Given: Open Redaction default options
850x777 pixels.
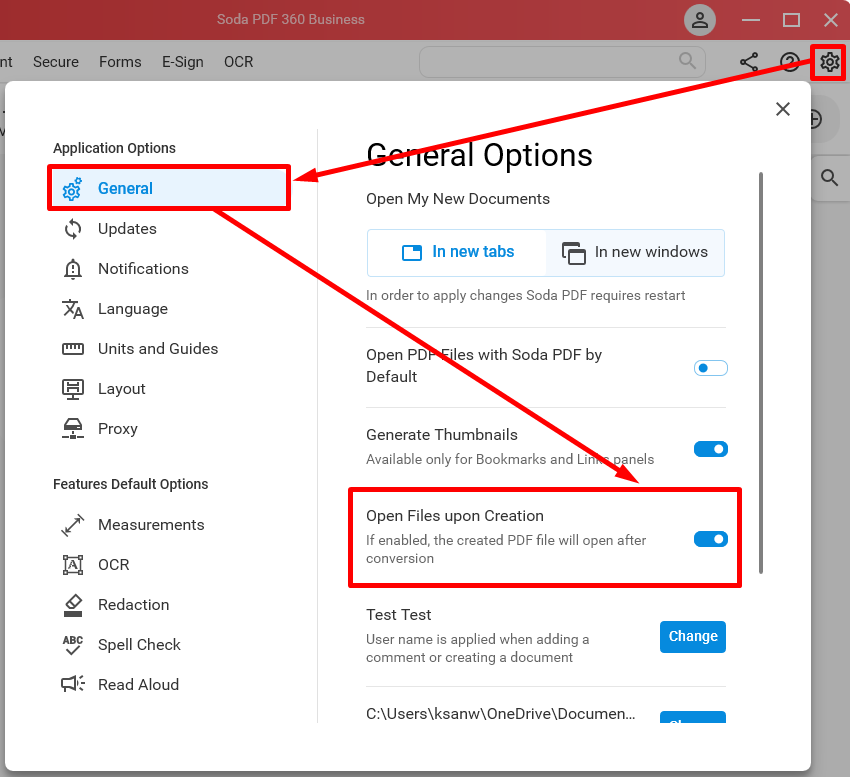Looking at the screenshot, I should click(x=133, y=605).
